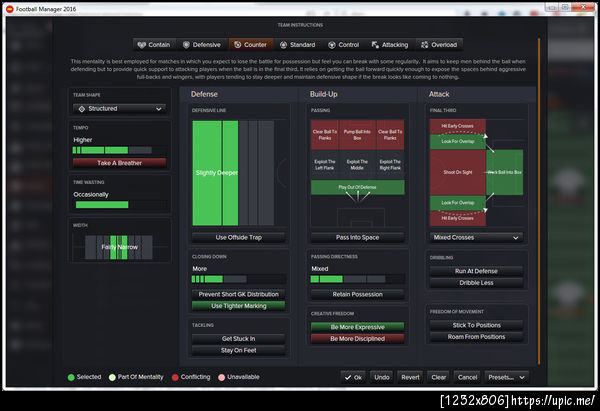Adjust the Fairly Narrow width control

tap(119, 247)
